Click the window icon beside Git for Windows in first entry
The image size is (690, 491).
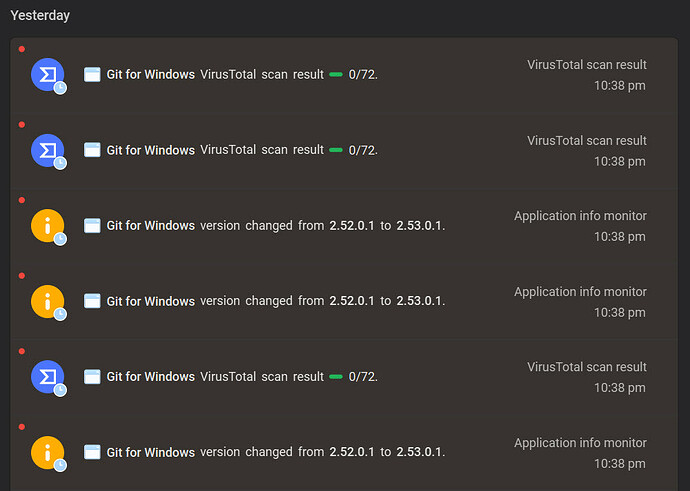tap(92, 75)
